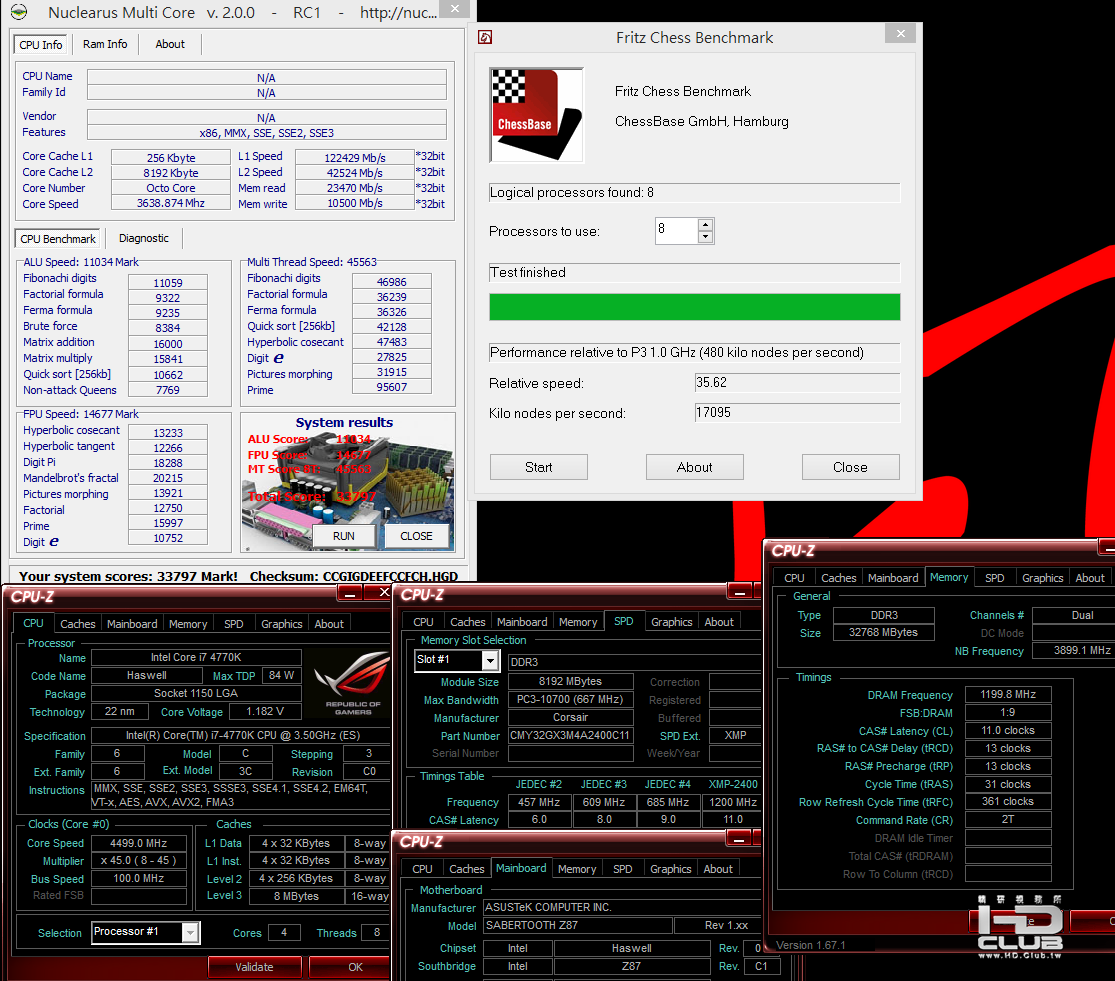Viewport: 1115px width, 981px height.
Task: Open Mainboard tab in CPU-Z CPU window
Action: click(x=132, y=623)
